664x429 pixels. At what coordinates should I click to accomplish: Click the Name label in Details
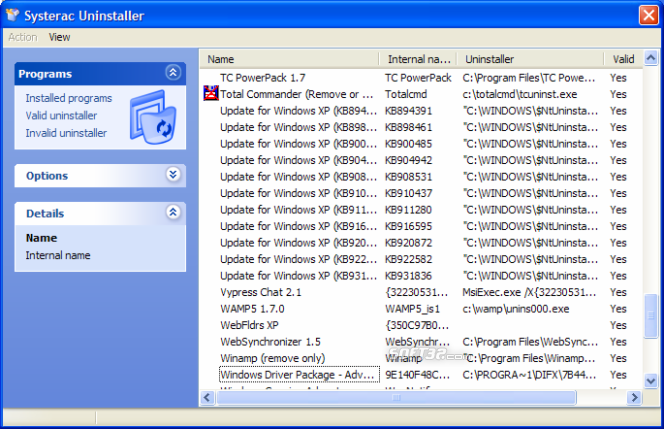pos(41,238)
